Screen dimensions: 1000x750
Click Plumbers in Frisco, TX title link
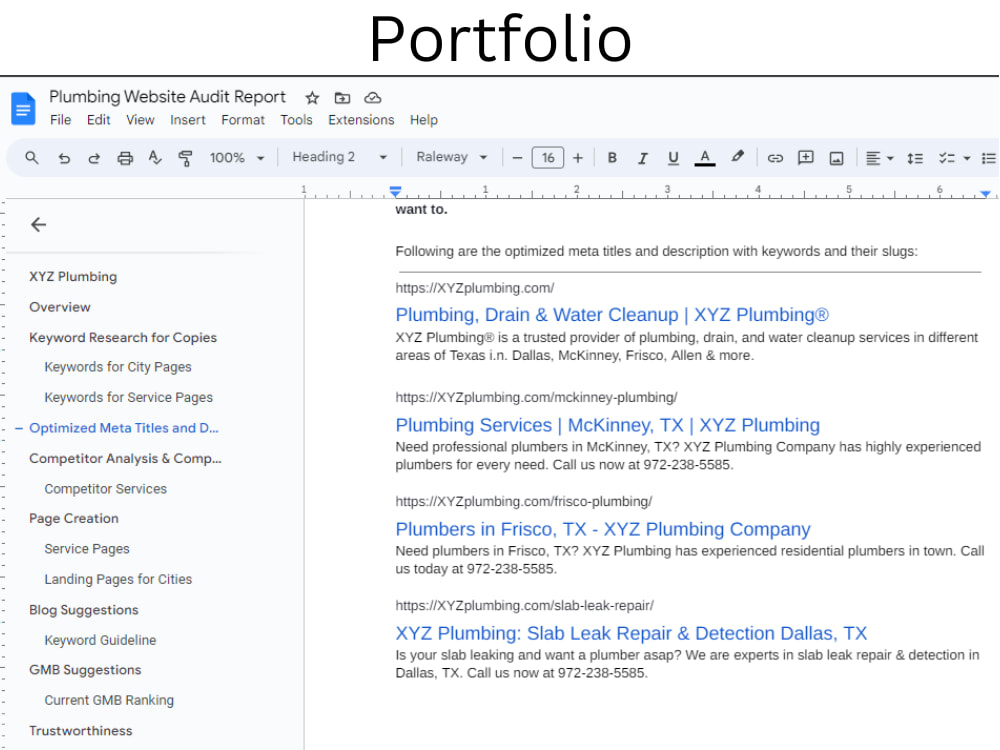click(x=603, y=529)
